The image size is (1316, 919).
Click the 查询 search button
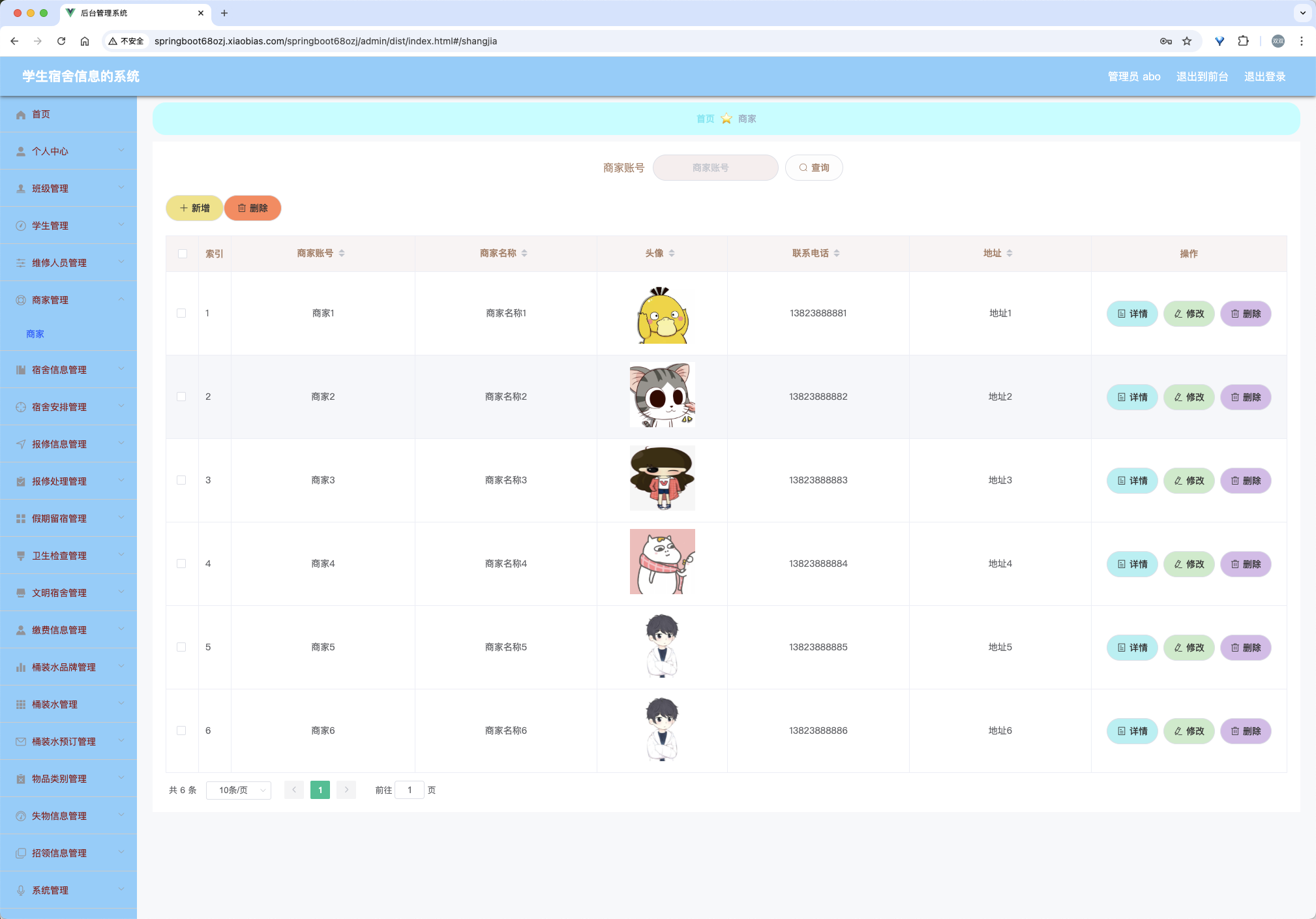[x=814, y=168]
